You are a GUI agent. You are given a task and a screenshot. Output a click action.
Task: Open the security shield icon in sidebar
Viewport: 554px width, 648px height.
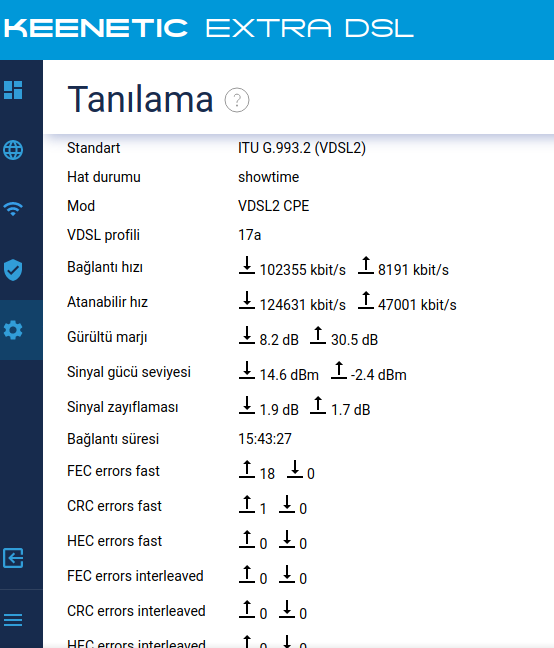(13, 270)
